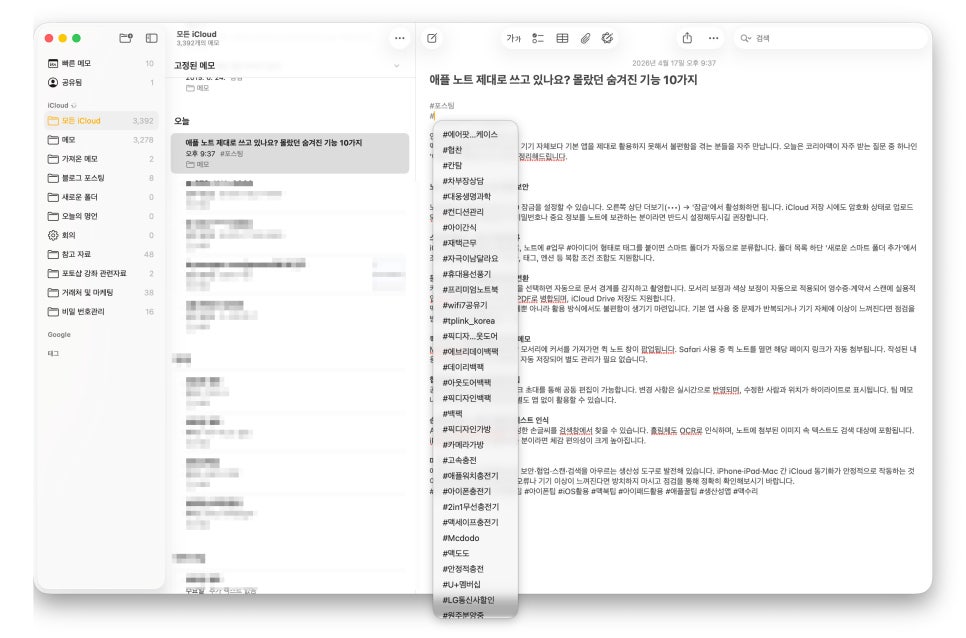Toggle the sidebar visibility icon
Image resolution: width=966 pixels, height=638 pixels.
[x=152, y=38]
